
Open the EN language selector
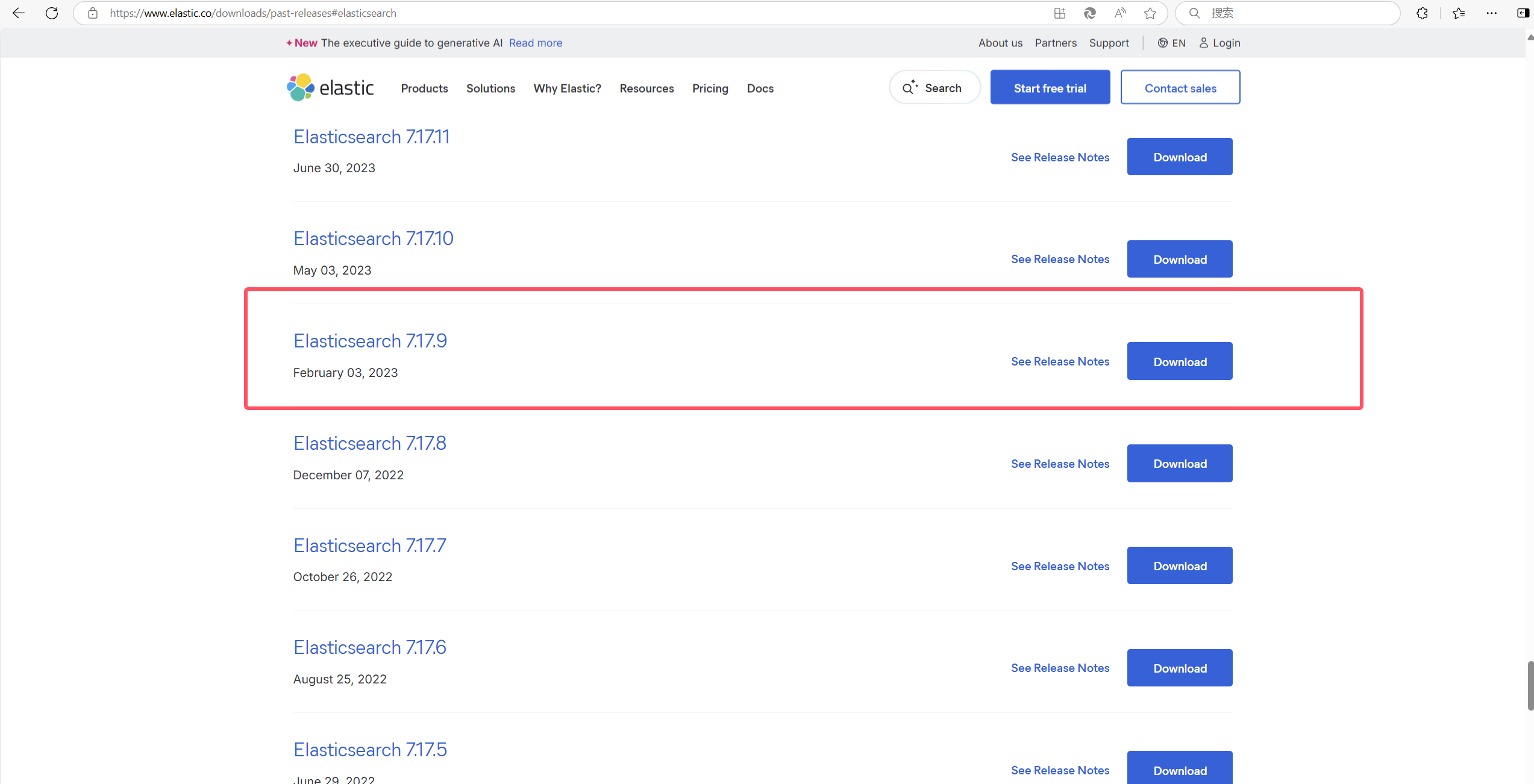[x=1172, y=43]
